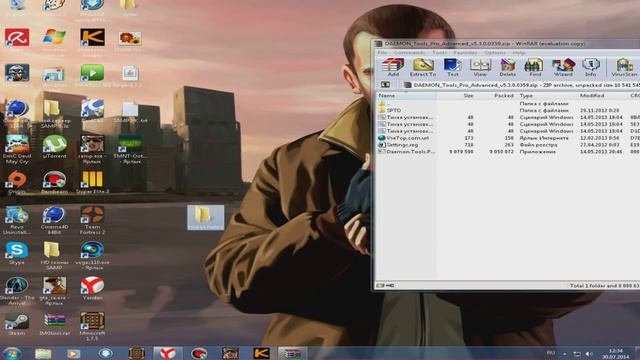Select the SPTD folder in archive list
This screenshot has width=640, height=360.
pyautogui.click(x=393, y=110)
